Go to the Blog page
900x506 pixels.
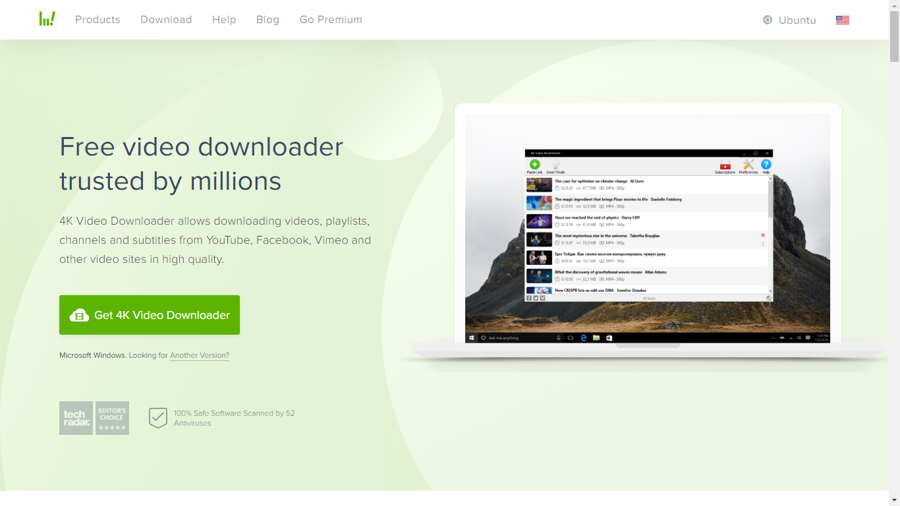tap(267, 20)
